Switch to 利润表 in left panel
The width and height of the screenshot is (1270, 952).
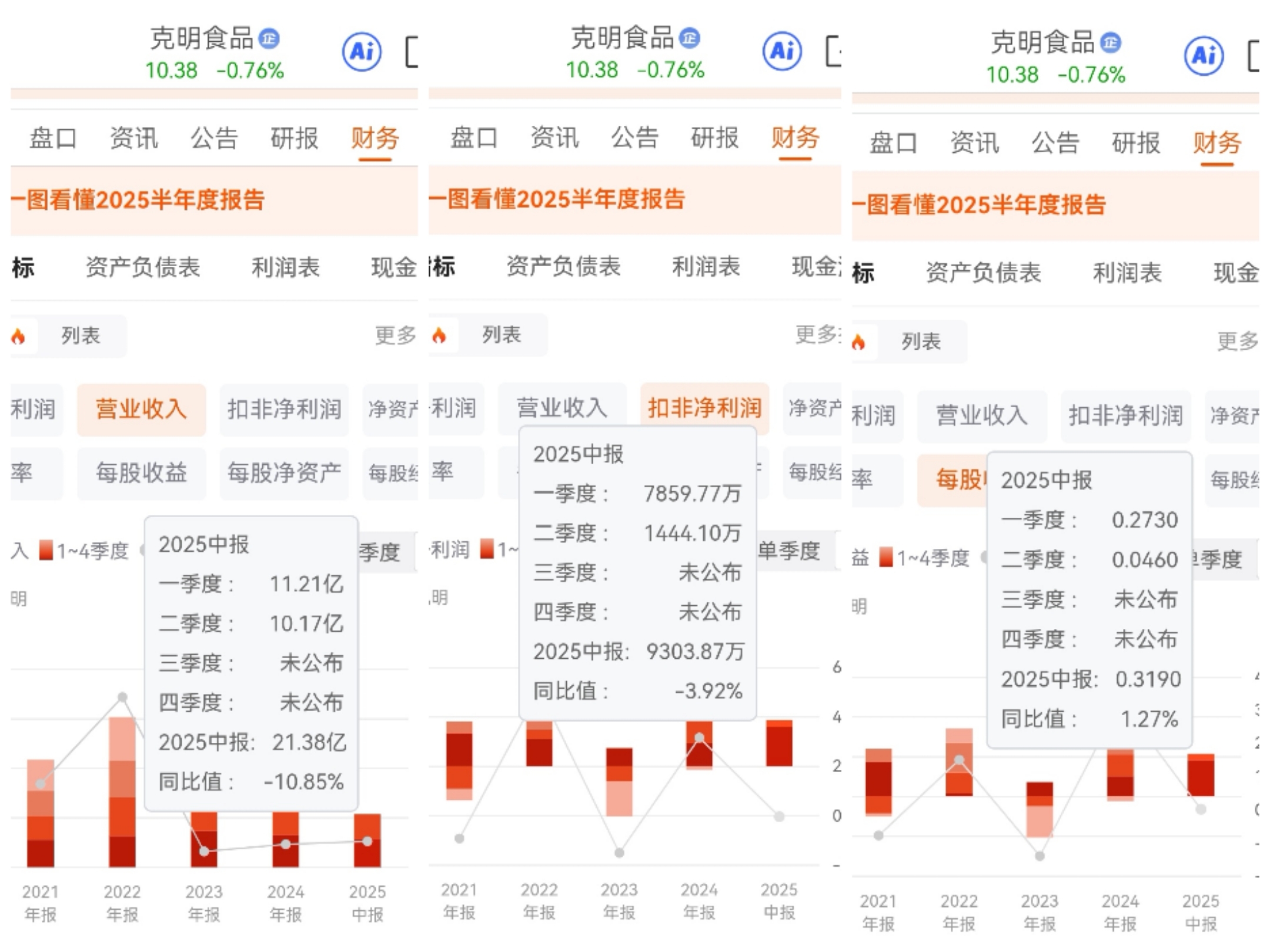coord(286,267)
